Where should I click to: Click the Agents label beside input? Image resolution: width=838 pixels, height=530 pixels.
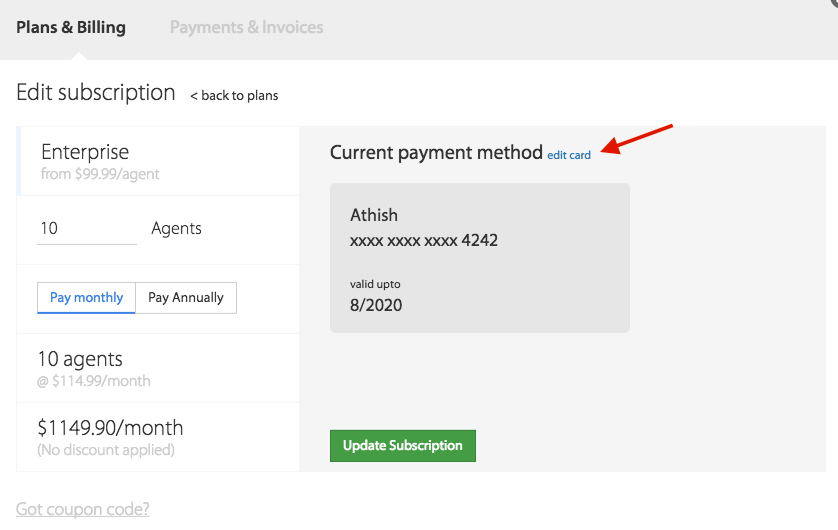pyautogui.click(x=176, y=229)
